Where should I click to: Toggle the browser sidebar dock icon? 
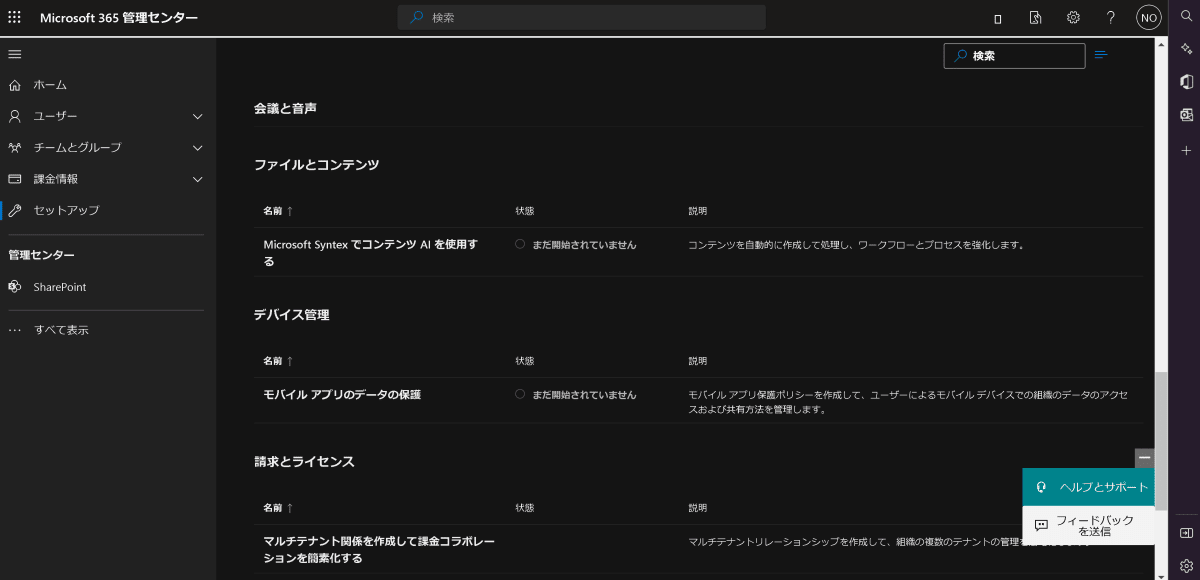1186,533
